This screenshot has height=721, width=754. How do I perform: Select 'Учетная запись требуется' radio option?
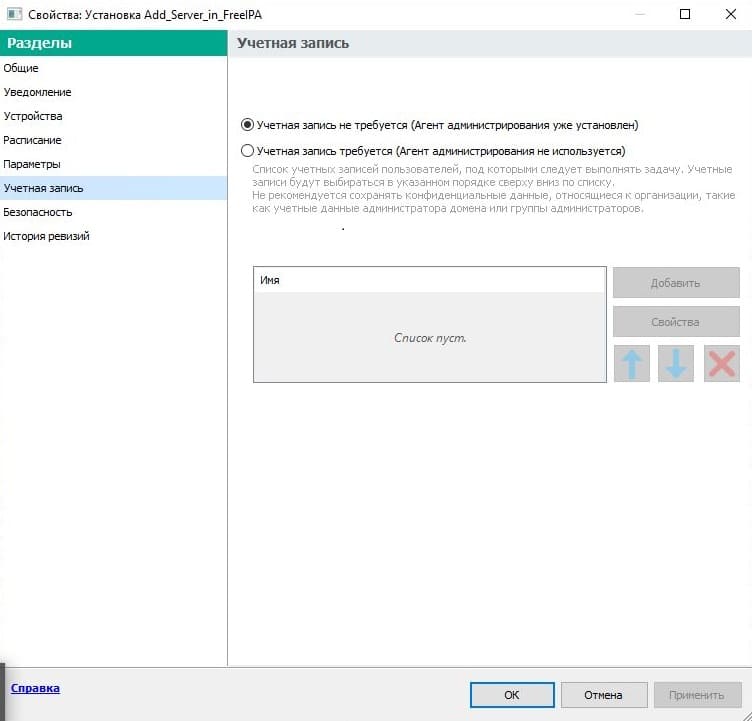248,151
